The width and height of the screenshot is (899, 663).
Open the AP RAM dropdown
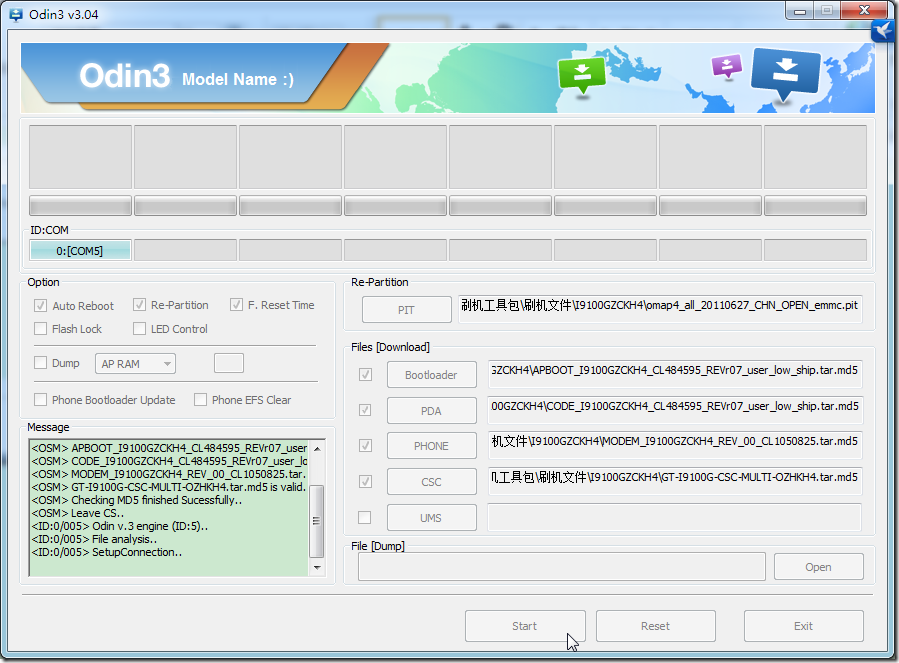click(x=135, y=364)
